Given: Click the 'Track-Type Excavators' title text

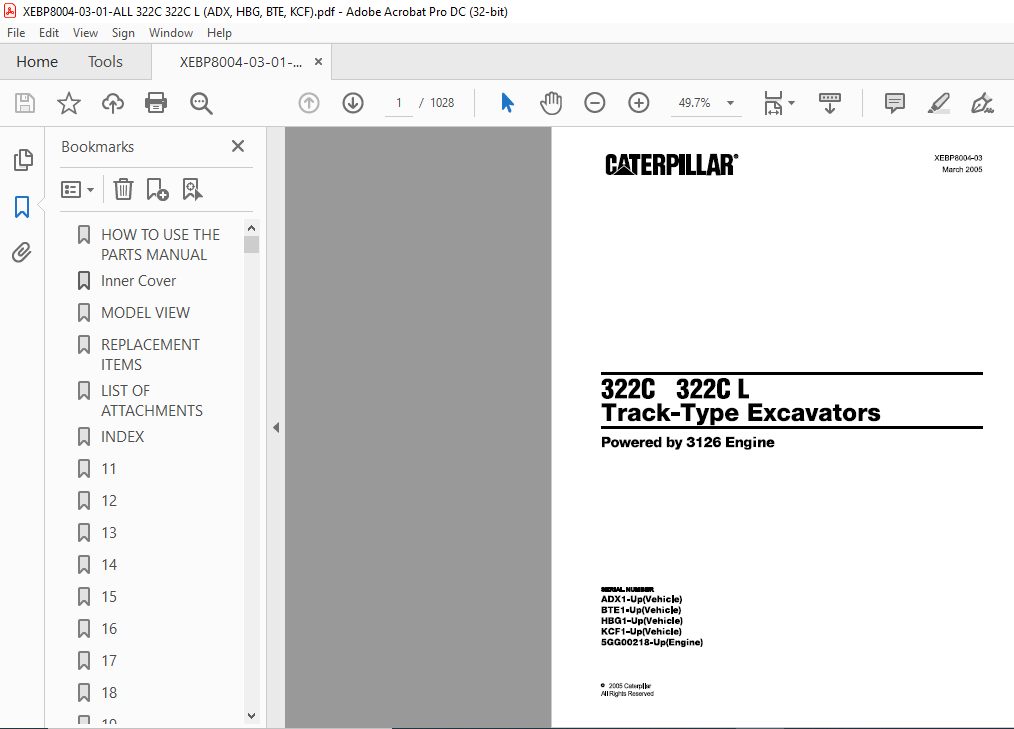Looking at the screenshot, I should (x=740, y=413).
